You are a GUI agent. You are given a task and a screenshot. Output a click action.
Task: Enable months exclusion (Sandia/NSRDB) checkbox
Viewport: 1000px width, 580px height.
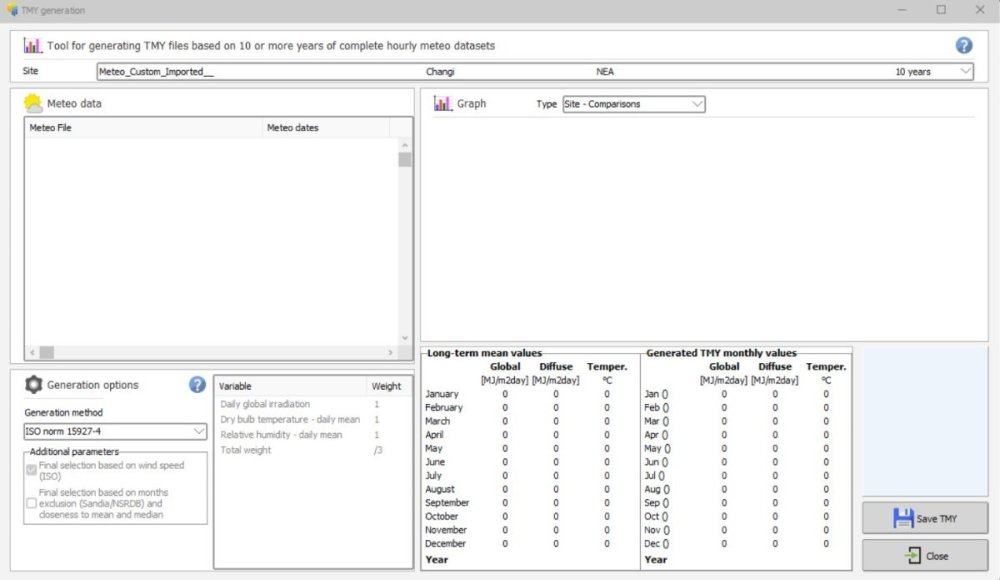tap(31, 503)
